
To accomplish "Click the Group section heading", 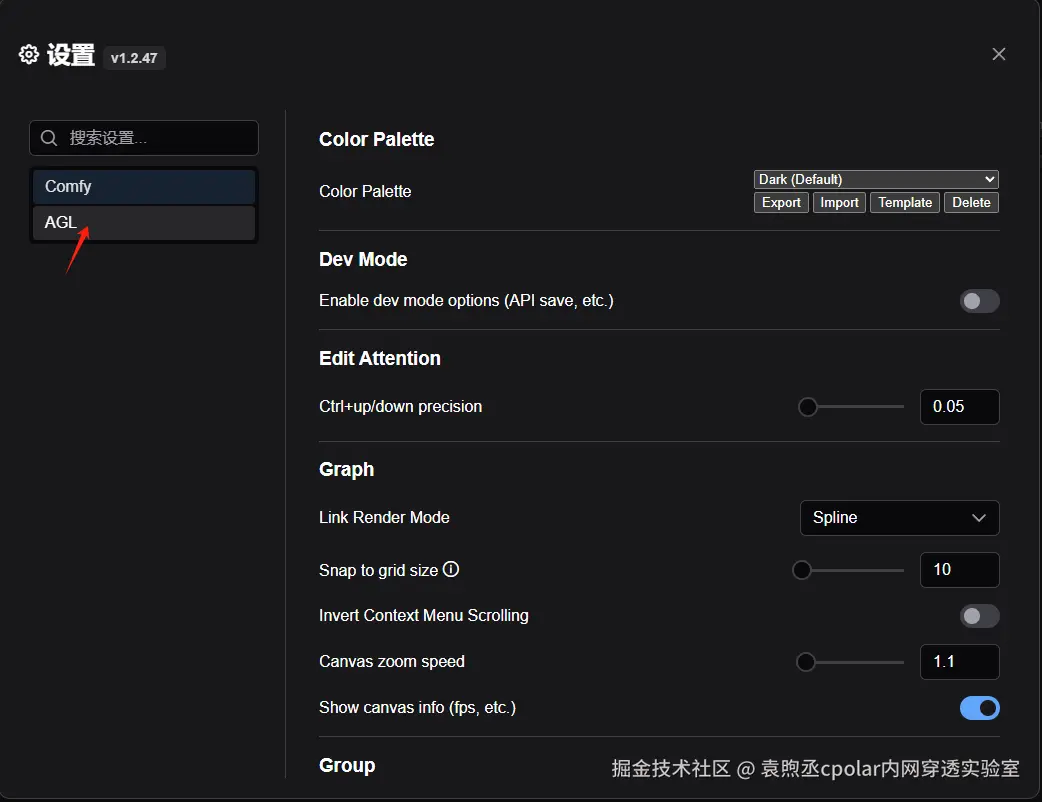I will [347, 765].
